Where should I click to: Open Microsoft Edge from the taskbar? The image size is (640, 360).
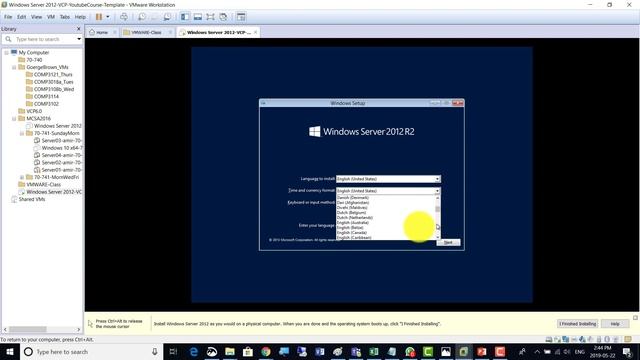coord(193,351)
